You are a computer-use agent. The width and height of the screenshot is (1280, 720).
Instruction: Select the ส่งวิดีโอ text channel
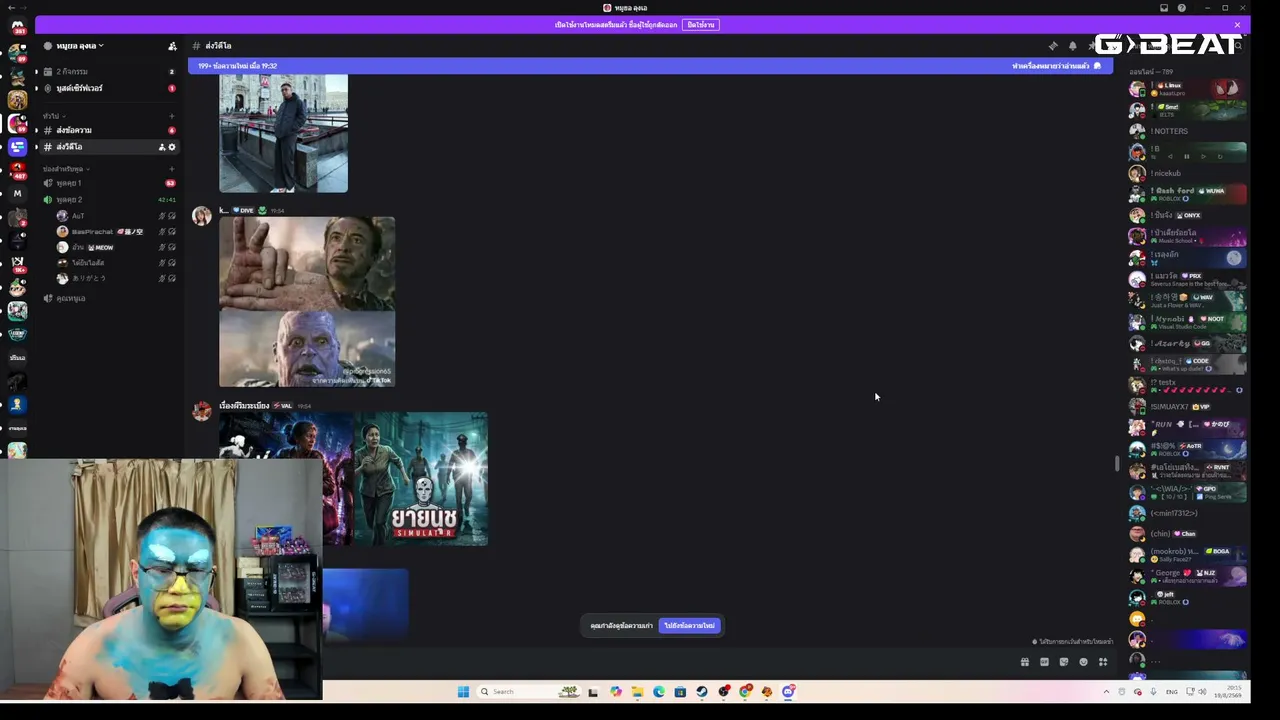(109, 147)
